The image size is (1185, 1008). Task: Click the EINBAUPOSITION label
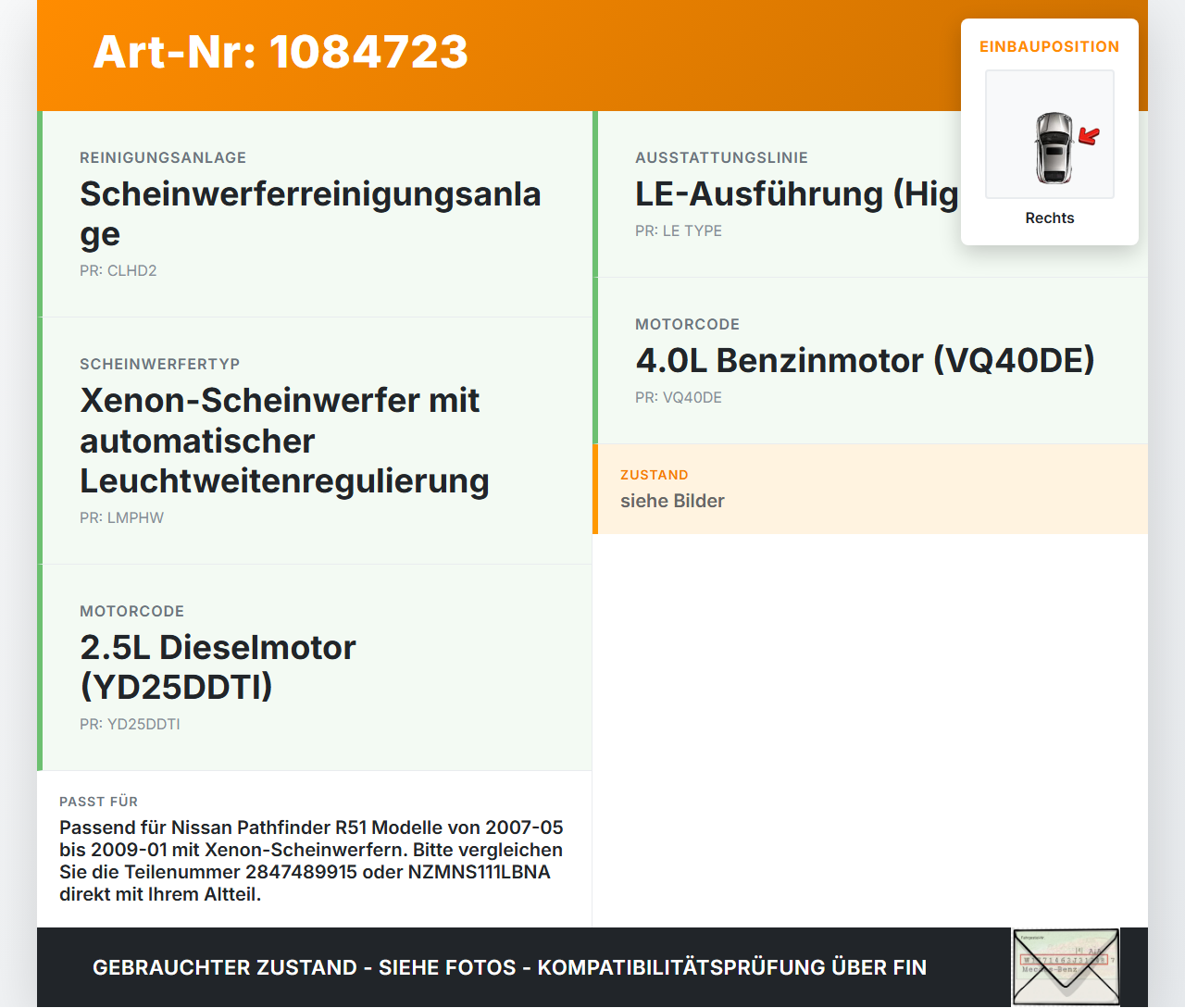click(1050, 46)
